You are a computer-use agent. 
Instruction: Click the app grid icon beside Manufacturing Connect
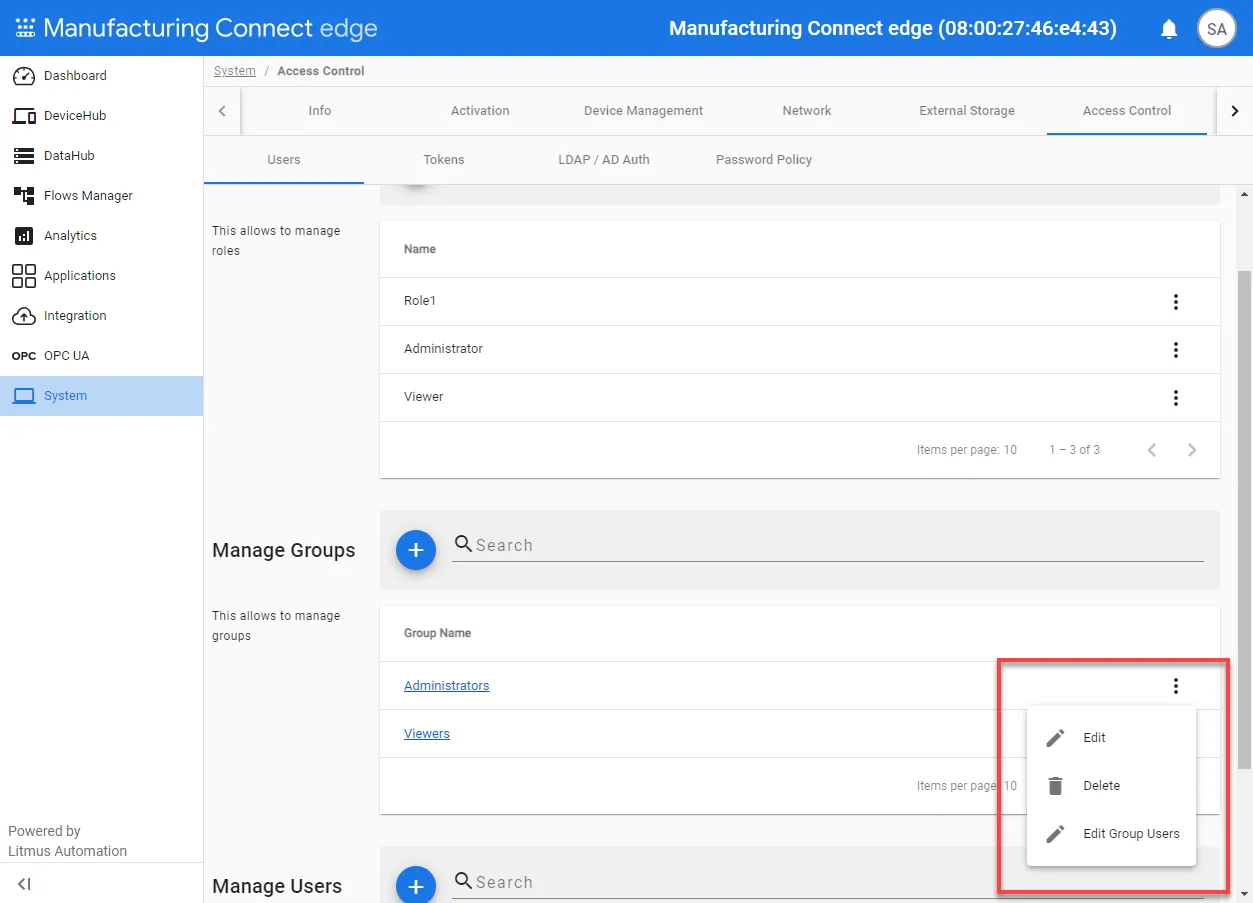(x=25, y=28)
